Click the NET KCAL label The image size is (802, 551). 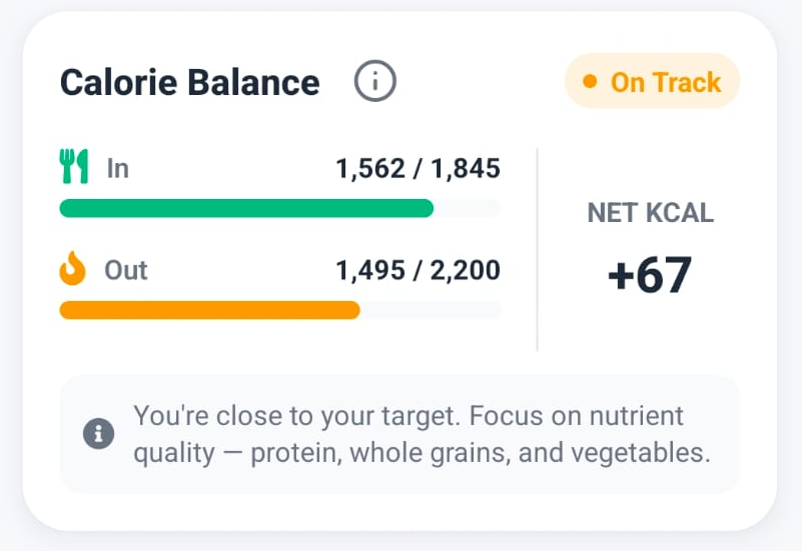point(650,213)
